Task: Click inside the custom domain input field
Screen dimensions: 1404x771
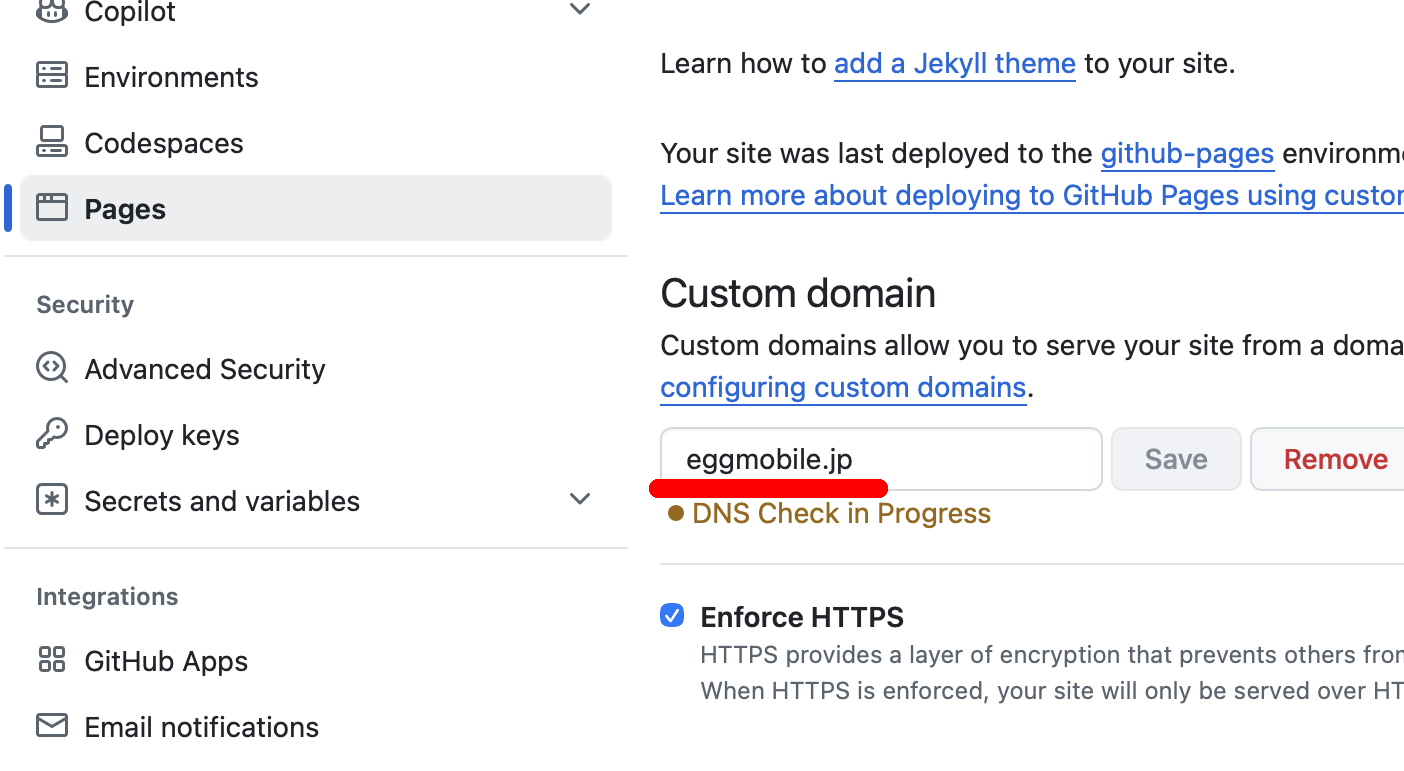Action: (880, 459)
